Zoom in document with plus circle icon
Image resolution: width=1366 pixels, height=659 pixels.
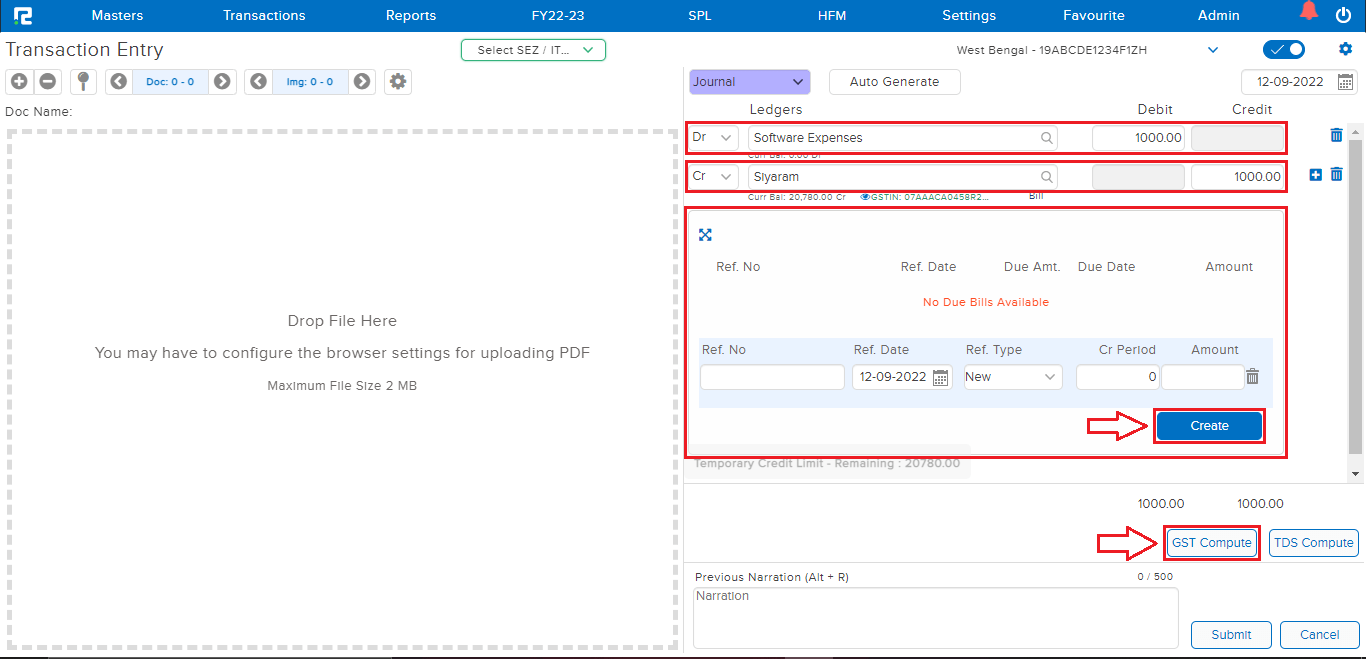(19, 82)
